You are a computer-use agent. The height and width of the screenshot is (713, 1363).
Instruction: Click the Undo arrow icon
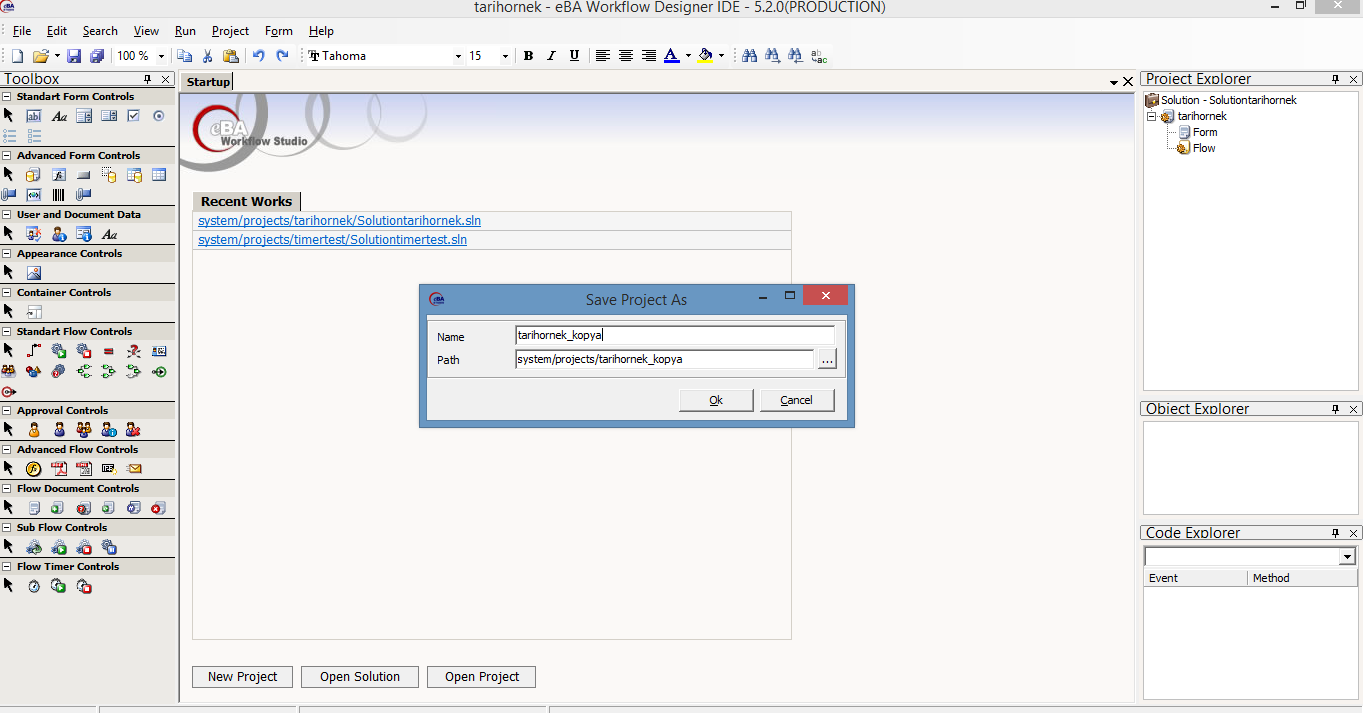pyautogui.click(x=259, y=56)
